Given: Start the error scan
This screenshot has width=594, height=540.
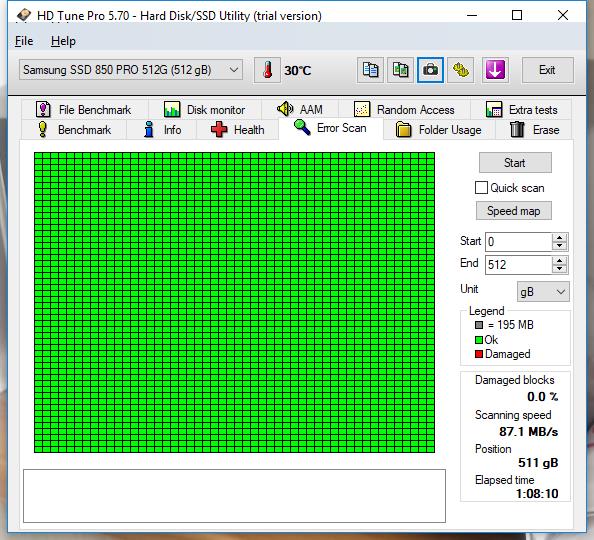Looking at the screenshot, I should 515,163.
